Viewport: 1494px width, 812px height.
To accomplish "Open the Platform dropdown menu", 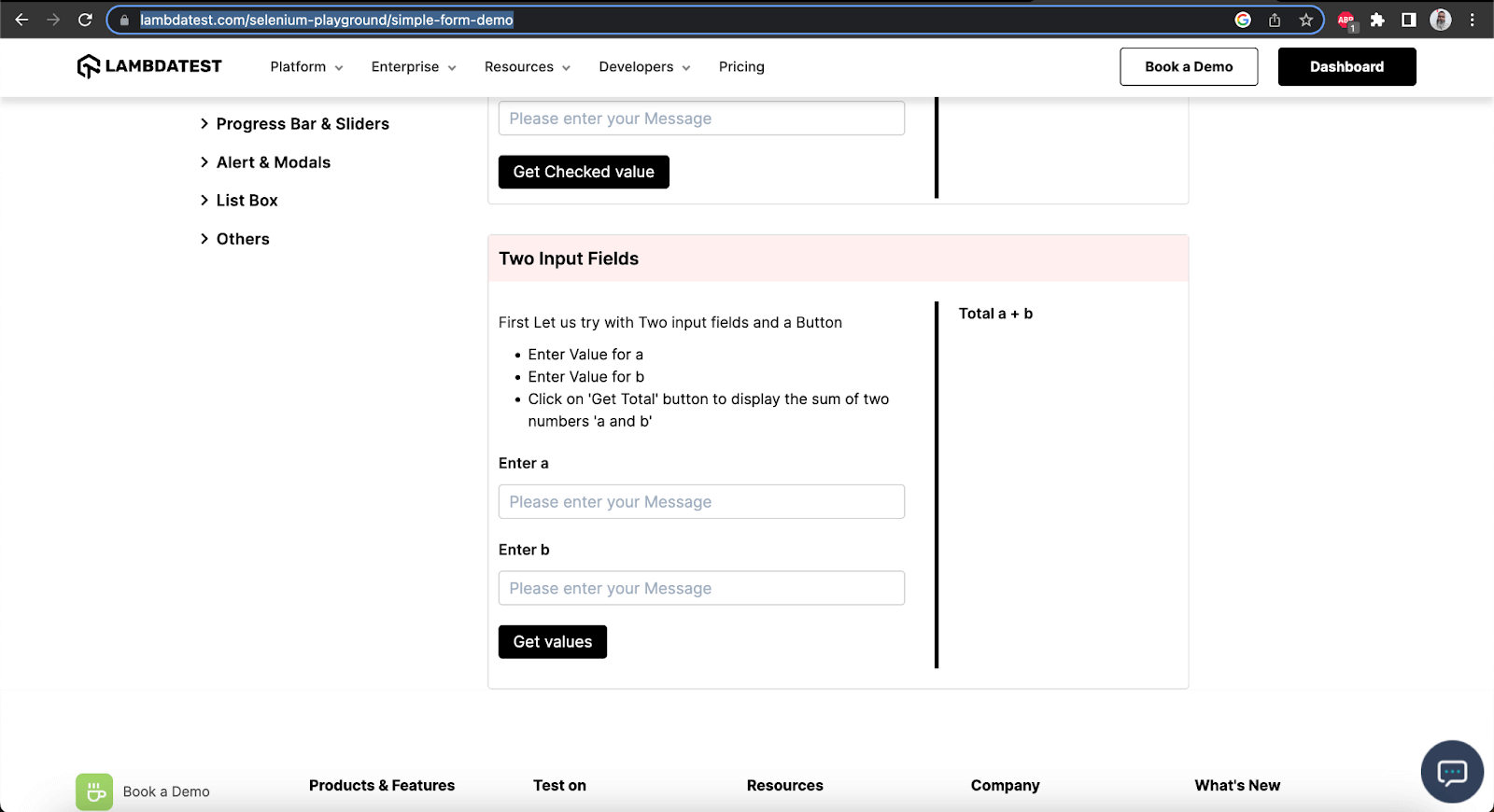I will point(306,67).
